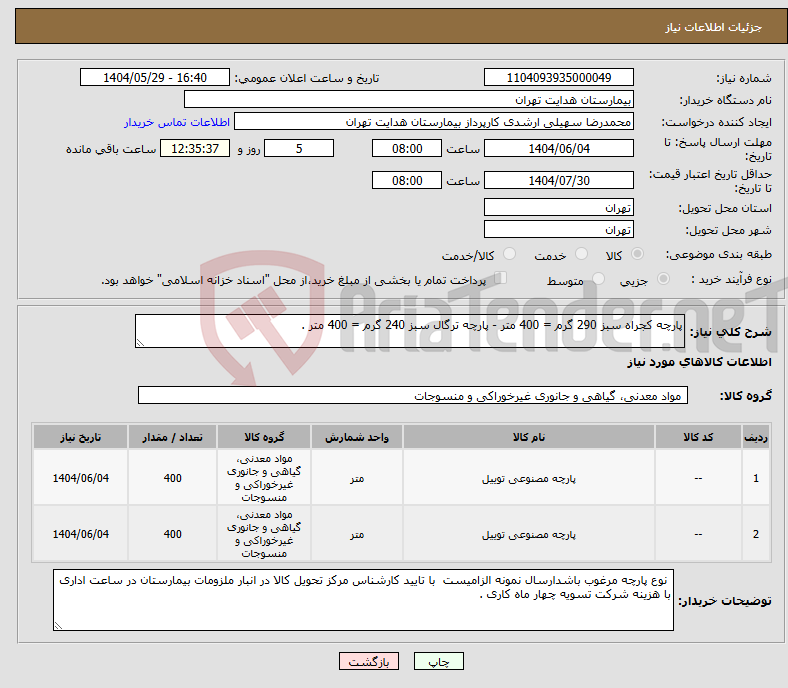Click the resize handle of buyer notes textarea

[x=58, y=626]
